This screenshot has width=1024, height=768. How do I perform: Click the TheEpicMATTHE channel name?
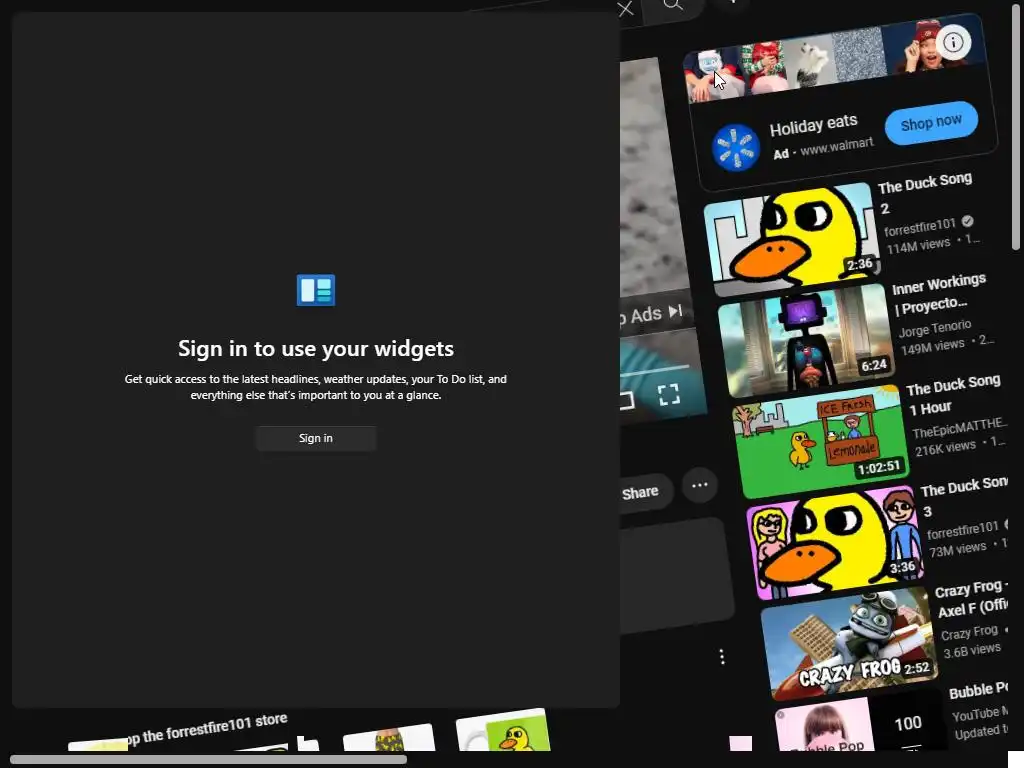pos(959,428)
